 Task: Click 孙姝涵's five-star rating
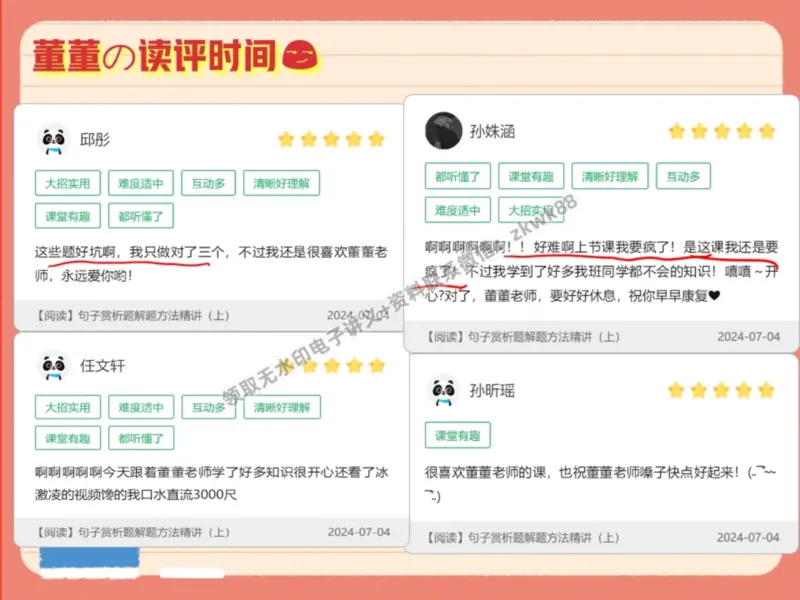point(722,132)
